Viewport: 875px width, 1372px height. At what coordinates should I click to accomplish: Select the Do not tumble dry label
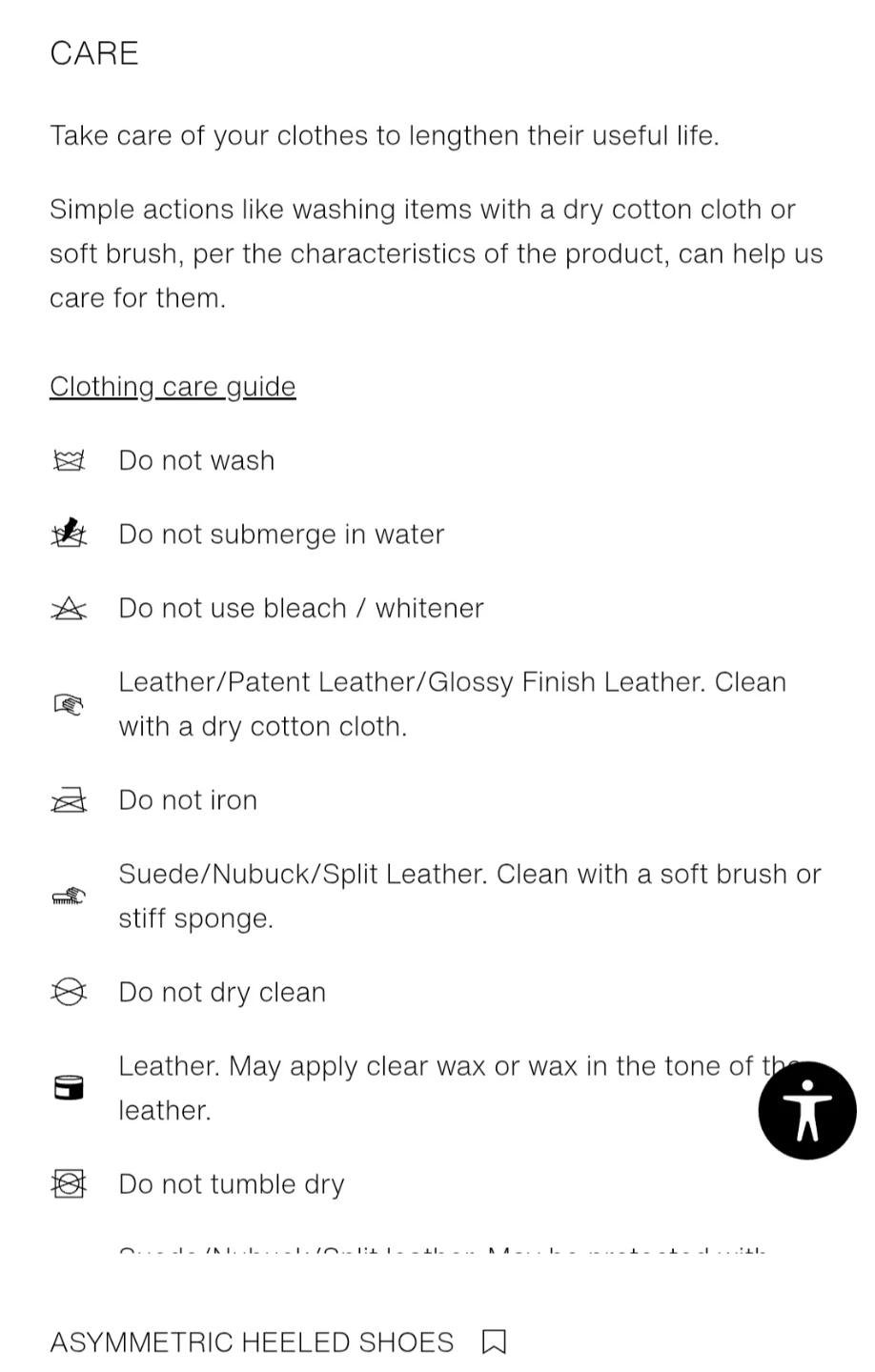click(x=232, y=1184)
